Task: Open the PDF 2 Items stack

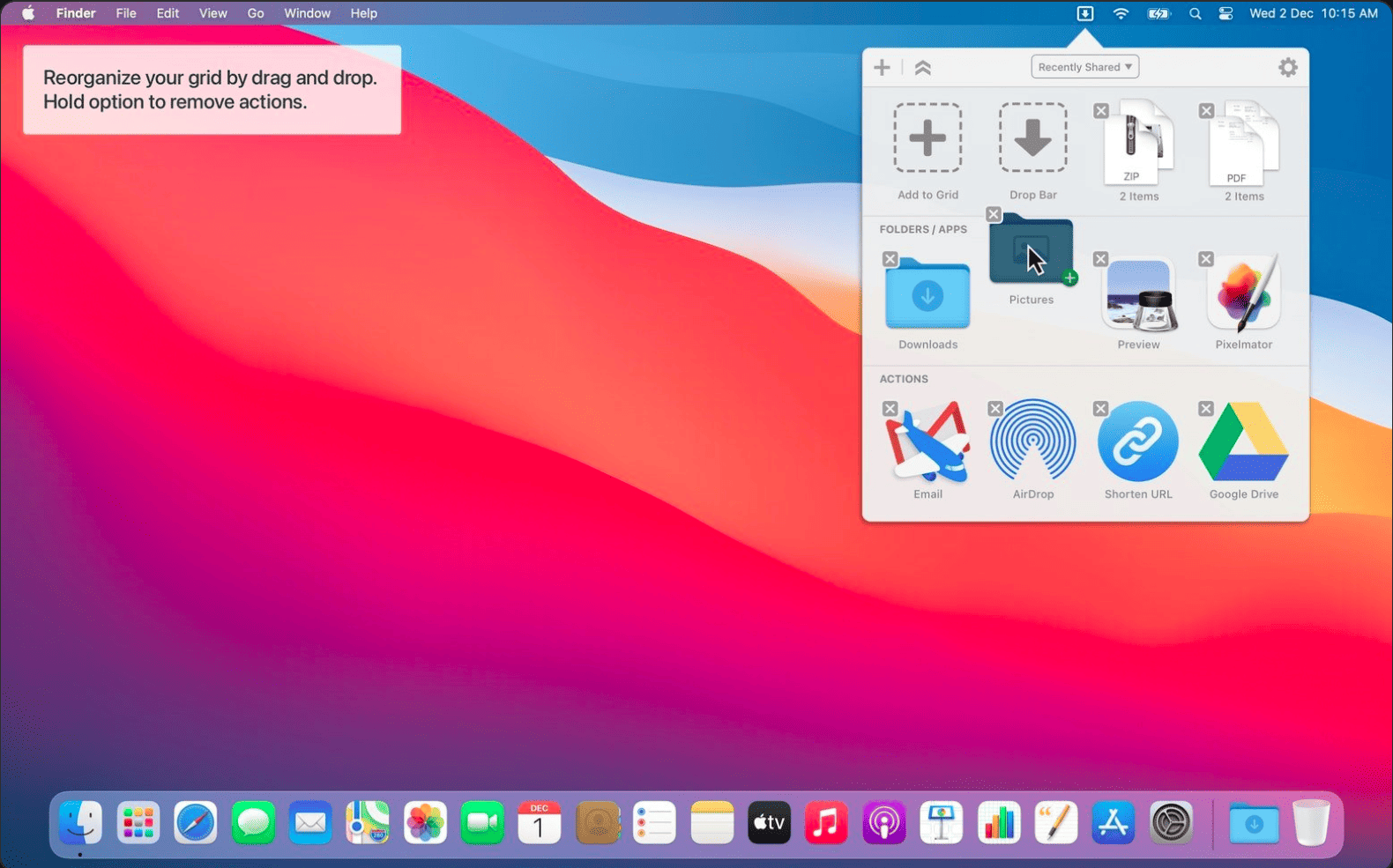Action: (1244, 151)
